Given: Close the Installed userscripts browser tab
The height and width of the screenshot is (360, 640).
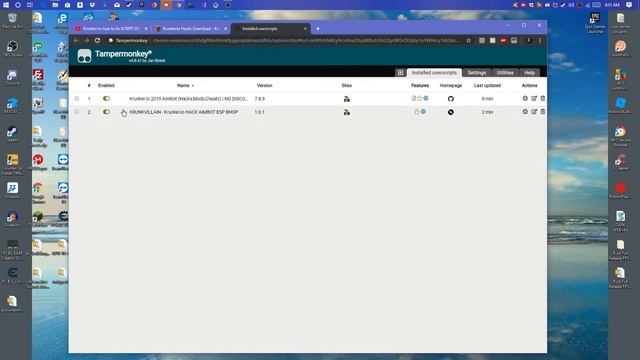Looking at the screenshot, I should tap(305, 29).
